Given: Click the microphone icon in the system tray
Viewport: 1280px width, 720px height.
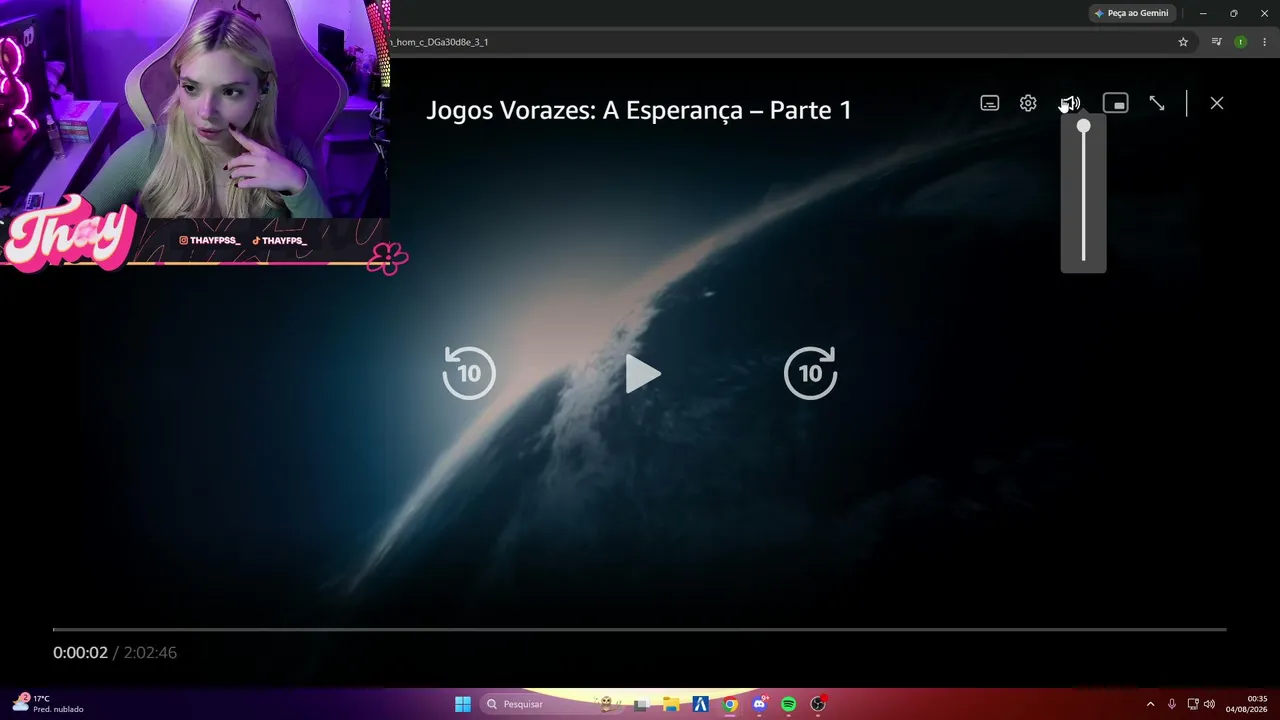Looking at the screenshot, I should coord(1172,704).
